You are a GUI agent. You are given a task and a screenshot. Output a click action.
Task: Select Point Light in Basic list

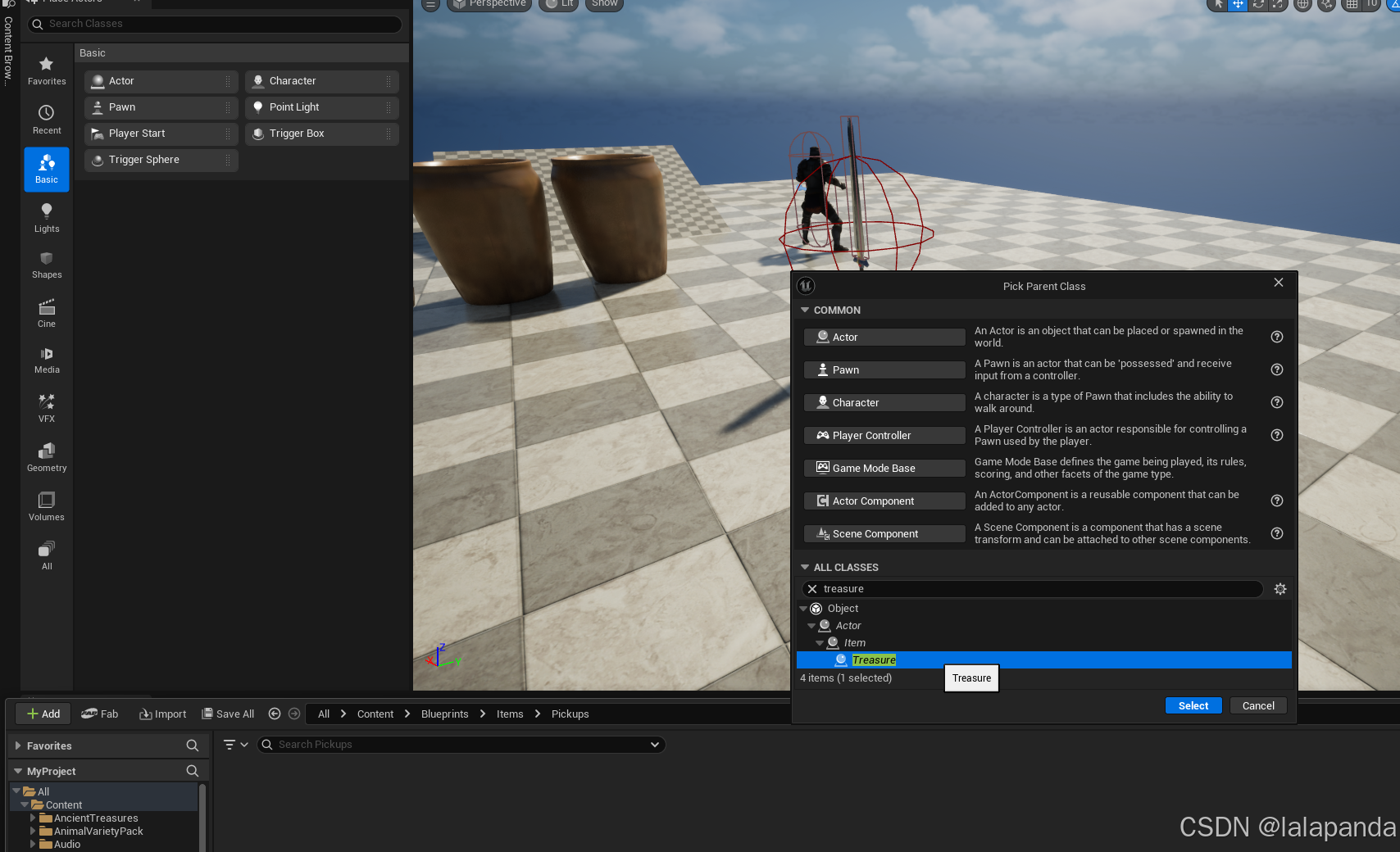point(321,107)
